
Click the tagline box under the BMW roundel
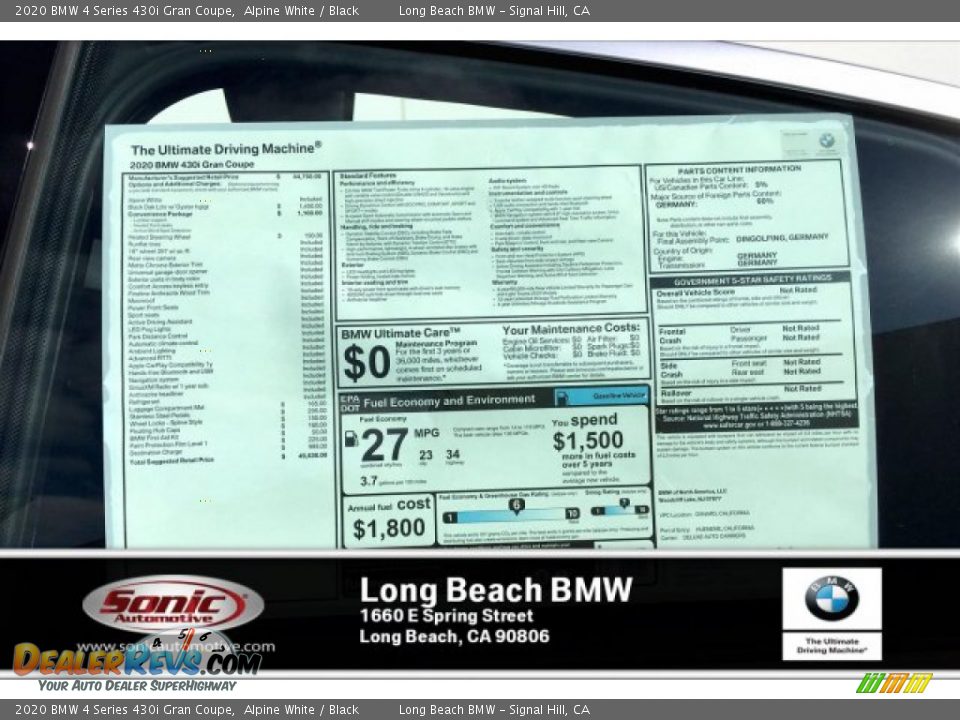[832, 646]
